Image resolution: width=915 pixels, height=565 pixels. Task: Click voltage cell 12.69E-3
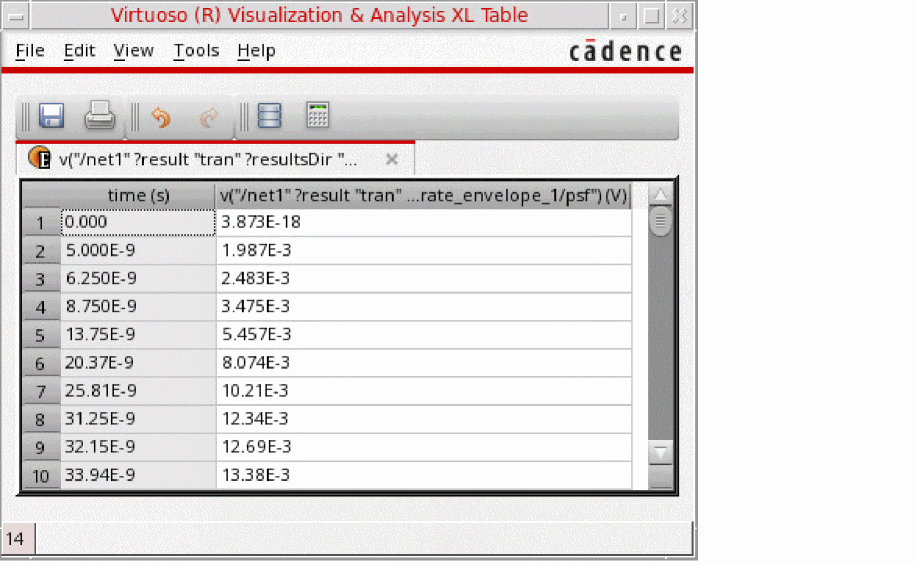pyautogui.click(x=424, y=447)
